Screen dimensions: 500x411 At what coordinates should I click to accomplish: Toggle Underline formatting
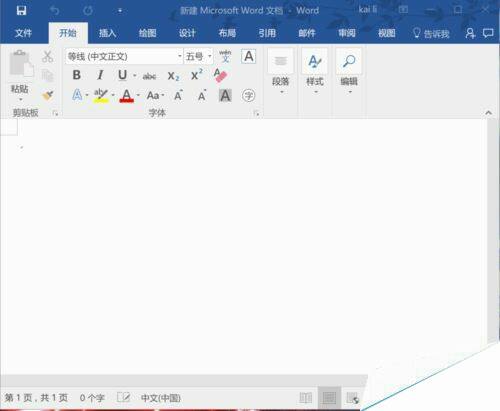(x=123, y=75)
